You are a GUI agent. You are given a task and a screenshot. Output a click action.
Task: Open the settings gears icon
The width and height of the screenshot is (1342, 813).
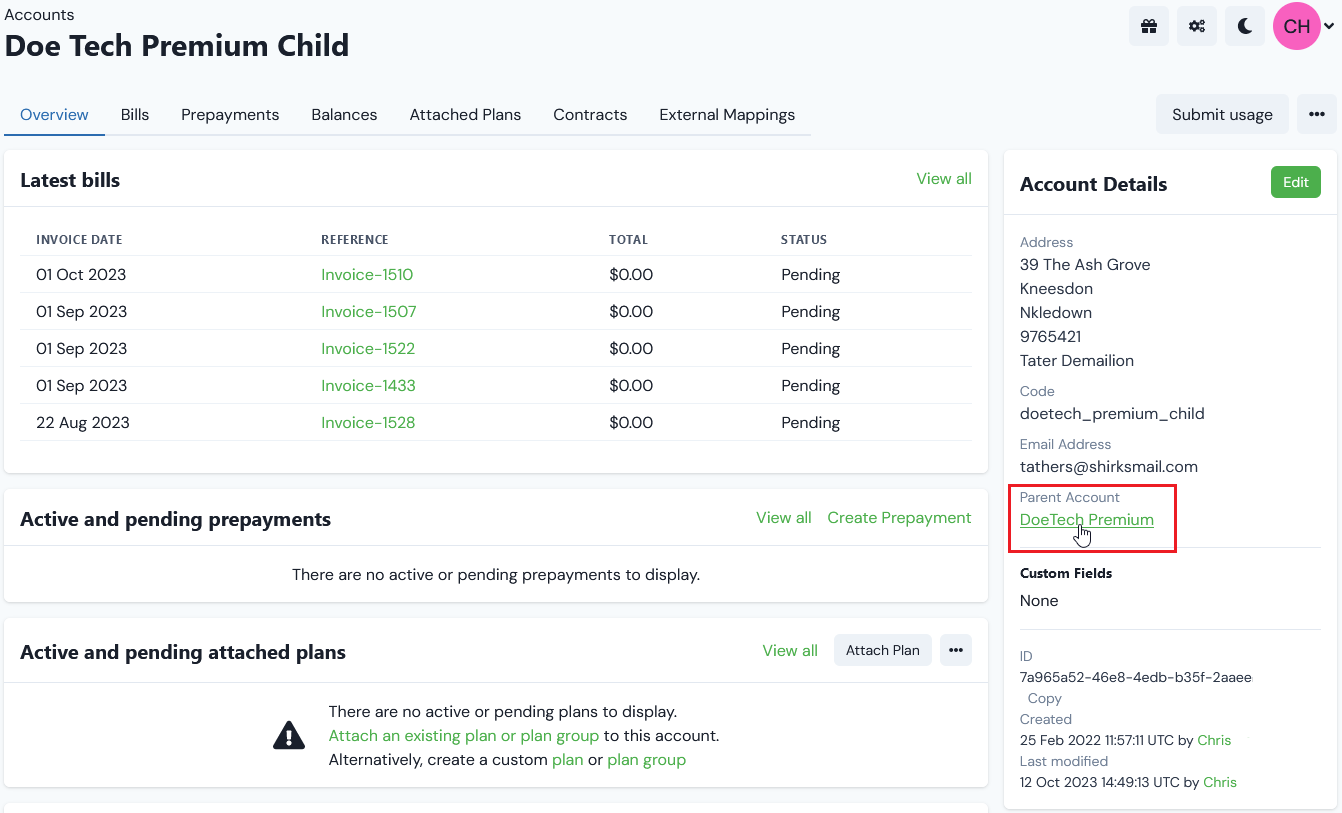click(x=1196, y=25)
